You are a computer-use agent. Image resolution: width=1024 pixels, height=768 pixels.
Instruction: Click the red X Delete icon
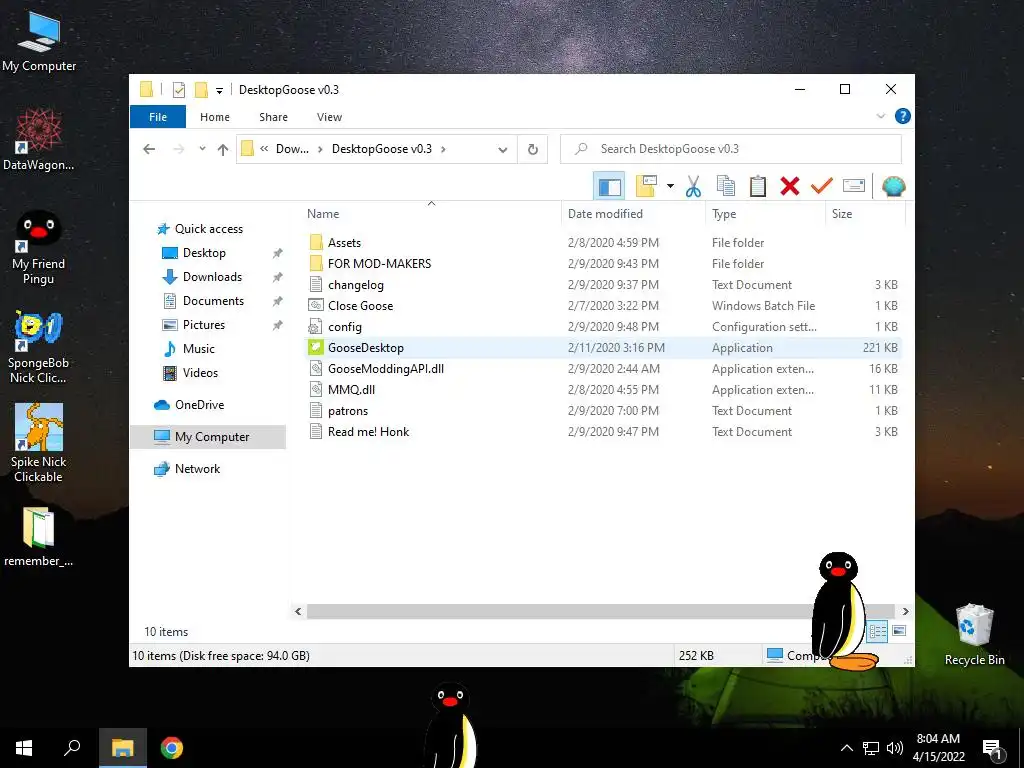pos(790,187)
